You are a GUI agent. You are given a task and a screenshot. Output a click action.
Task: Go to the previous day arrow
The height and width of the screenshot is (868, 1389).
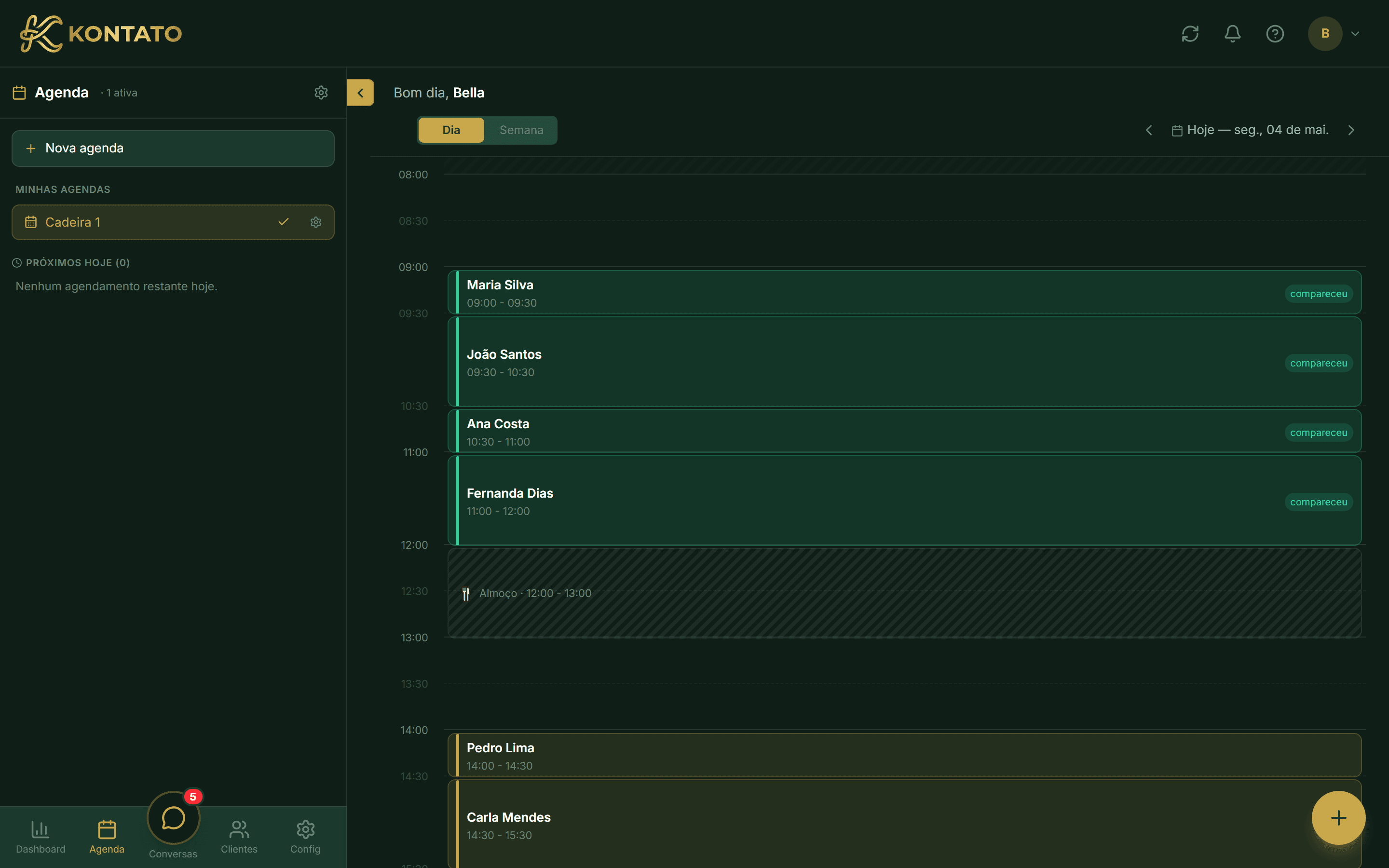(x=1148, y=130)
